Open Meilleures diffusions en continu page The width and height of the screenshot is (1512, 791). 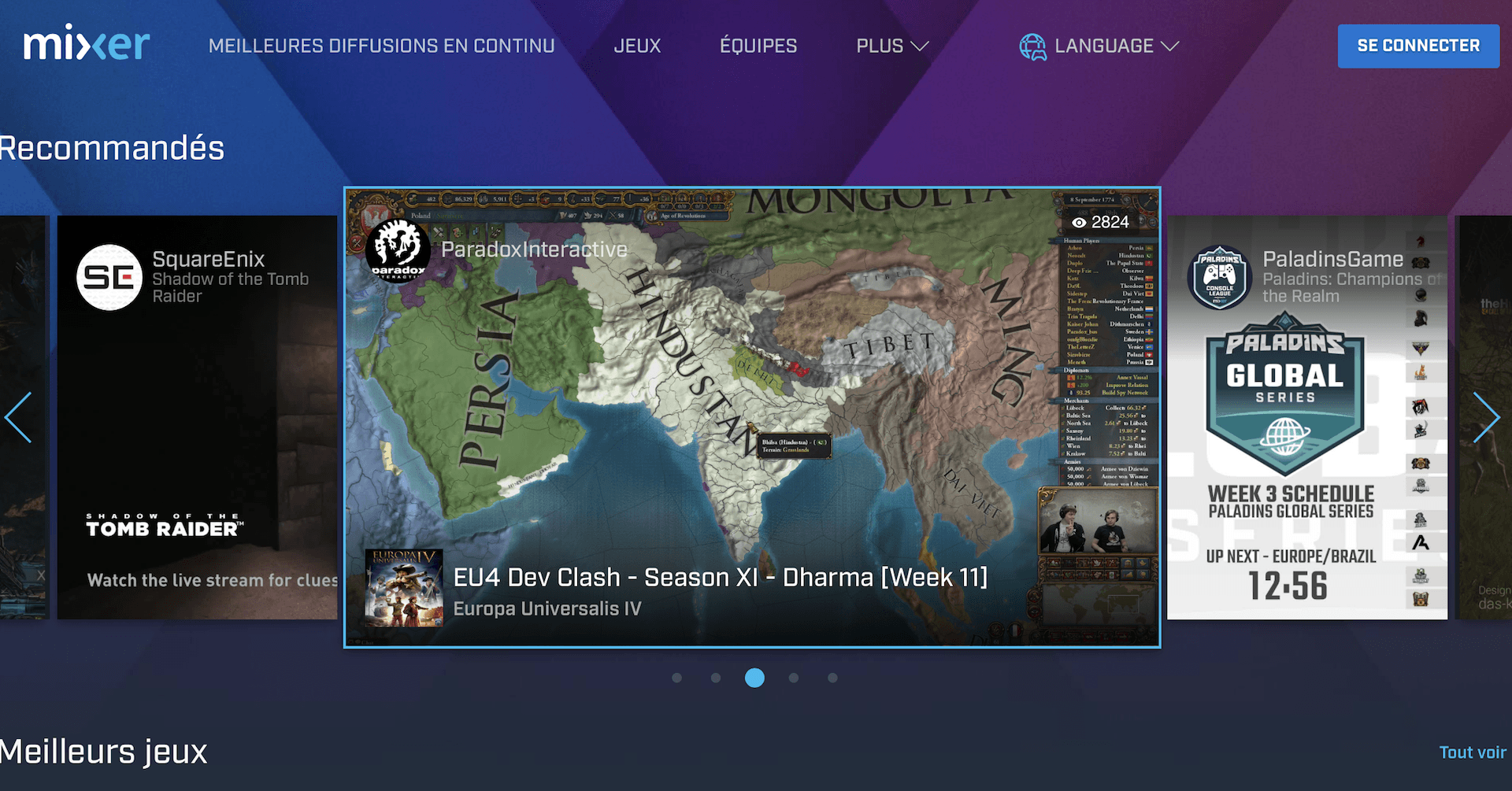pos(381,46)
